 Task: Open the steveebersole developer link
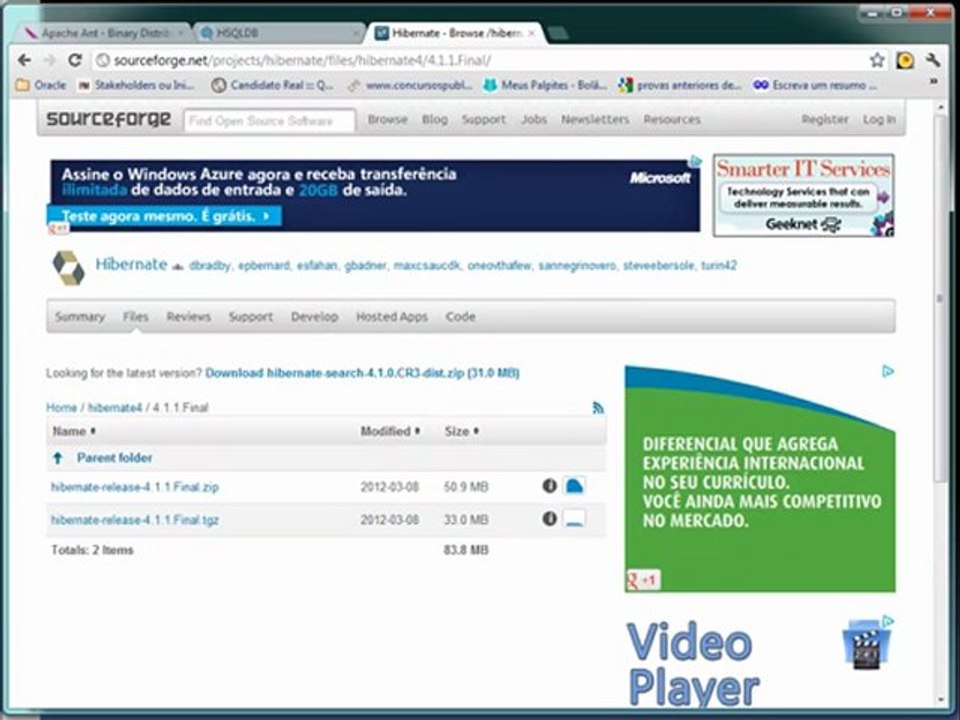[659, 265]
